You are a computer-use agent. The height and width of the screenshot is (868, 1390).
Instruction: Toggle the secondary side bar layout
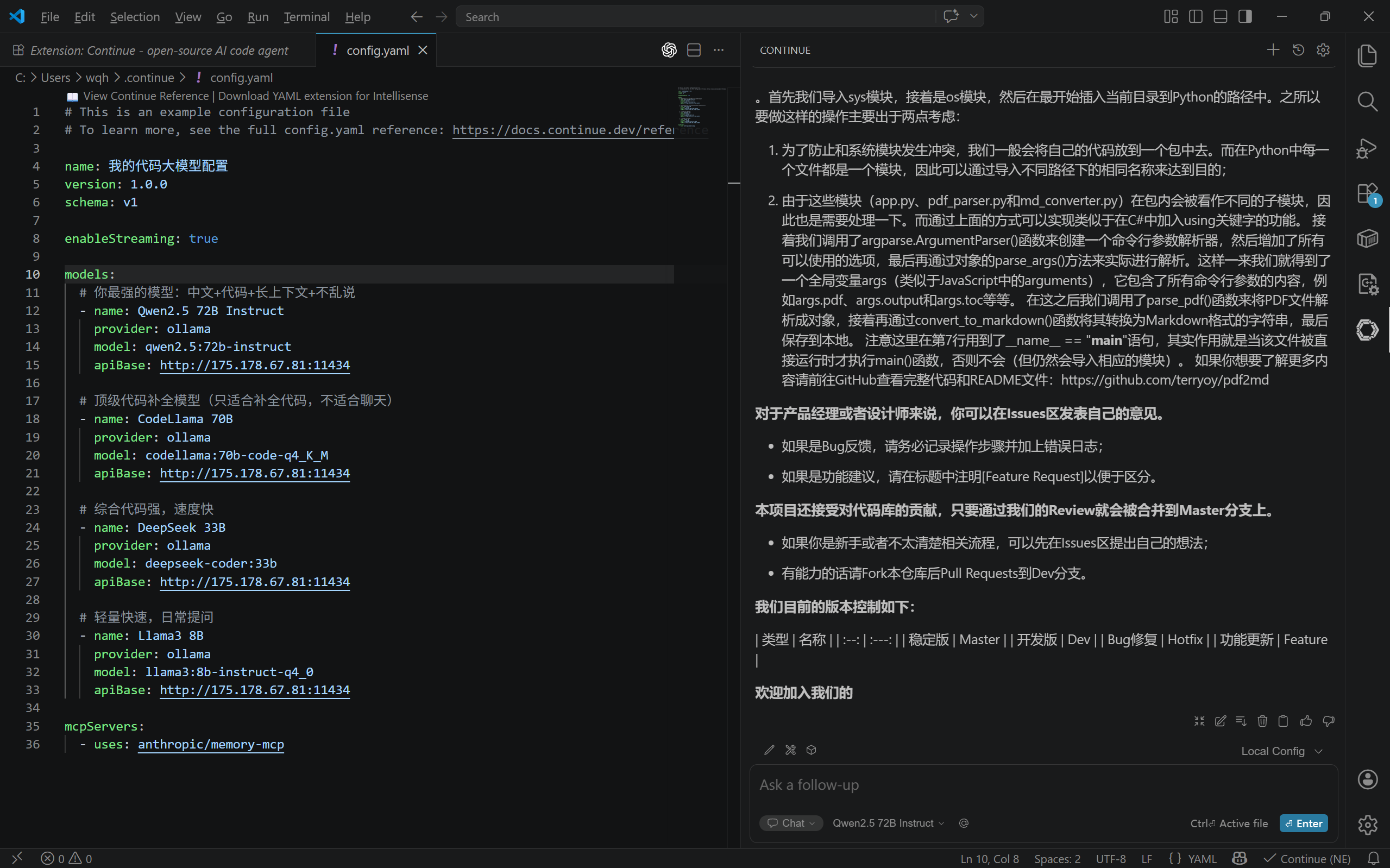(x=1245, y=17)
